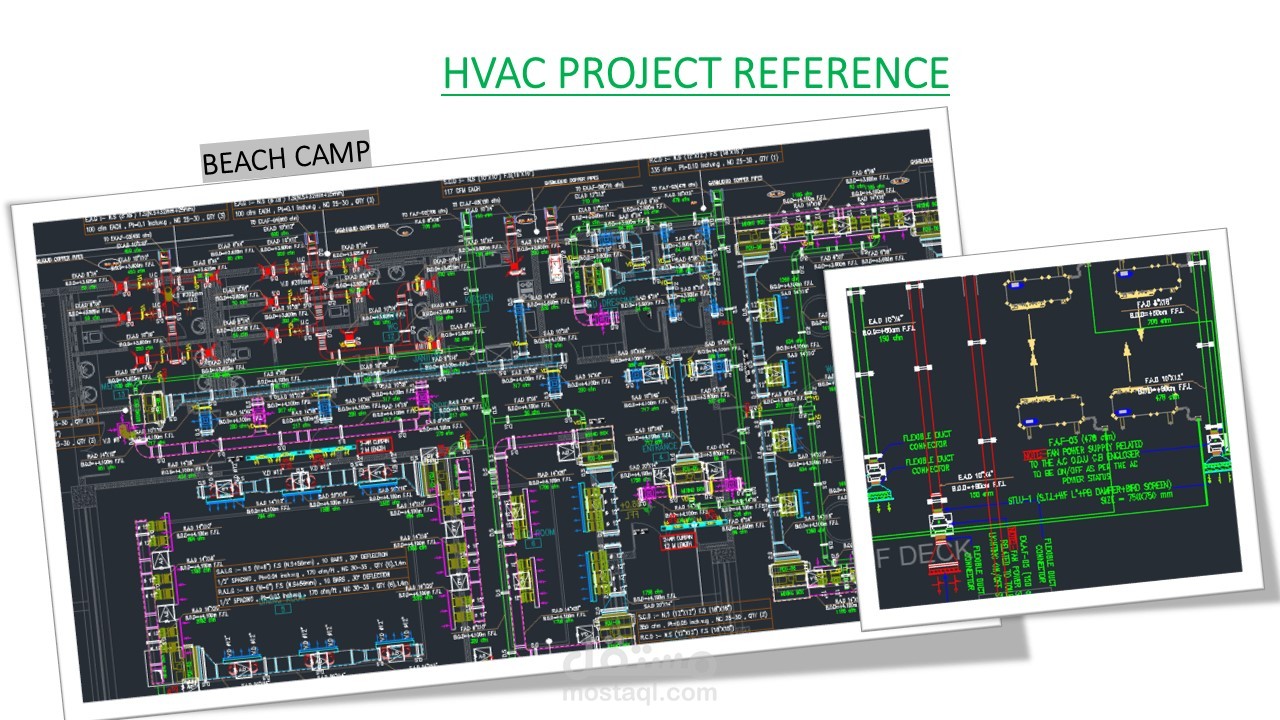Image resolution: width=1280 pixels, height=720 pixels.
Task: Select the BEACH CAMP label
Action: click(286, 155)
